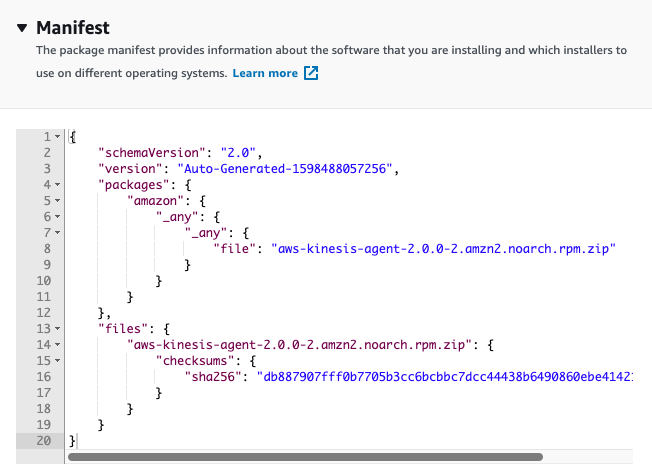Click the sha256 checksum value
This screenshot has height=473, width=652.
coord(445,377)
